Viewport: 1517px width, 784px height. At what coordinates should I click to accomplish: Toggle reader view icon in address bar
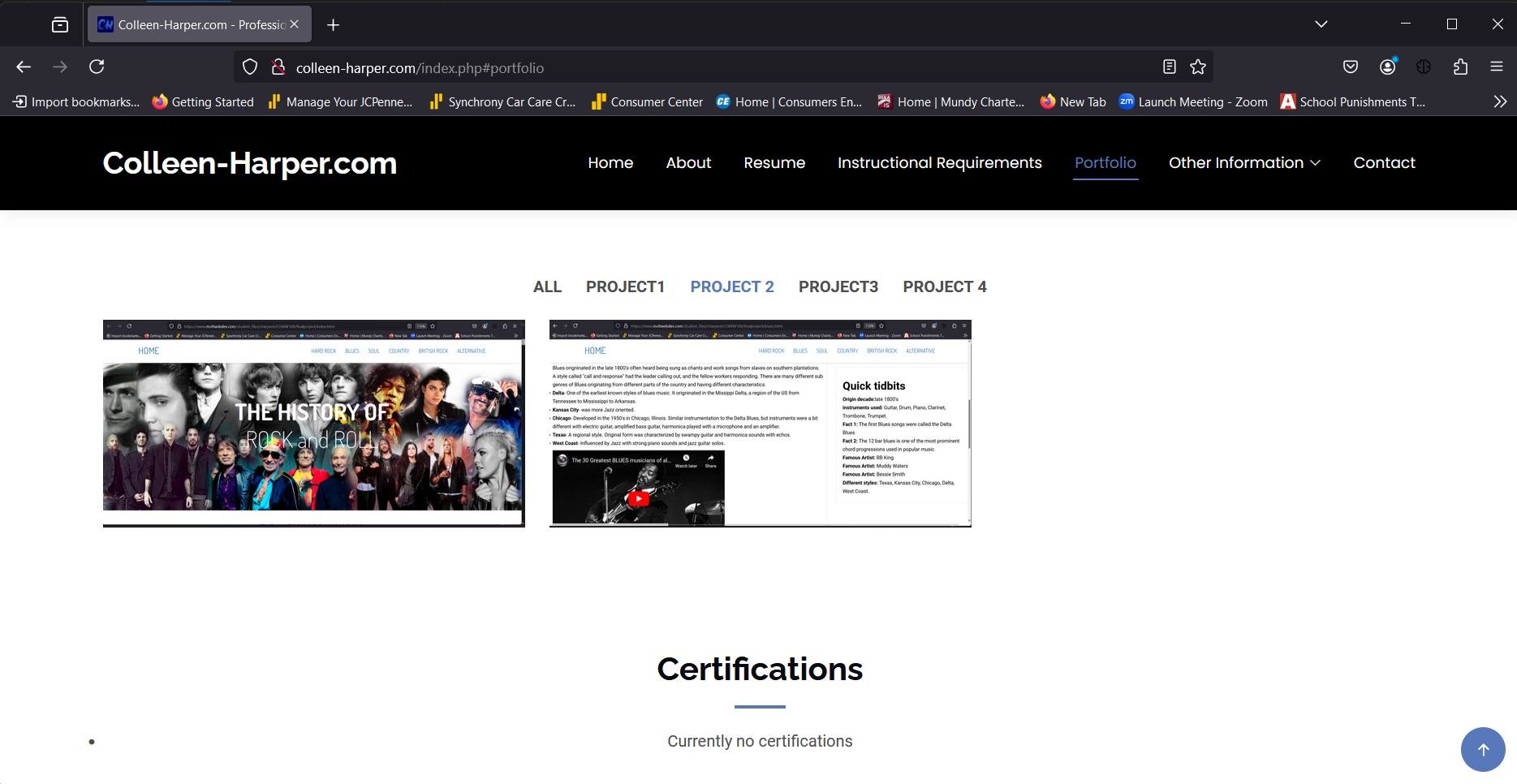click(x=1169, y=67)
